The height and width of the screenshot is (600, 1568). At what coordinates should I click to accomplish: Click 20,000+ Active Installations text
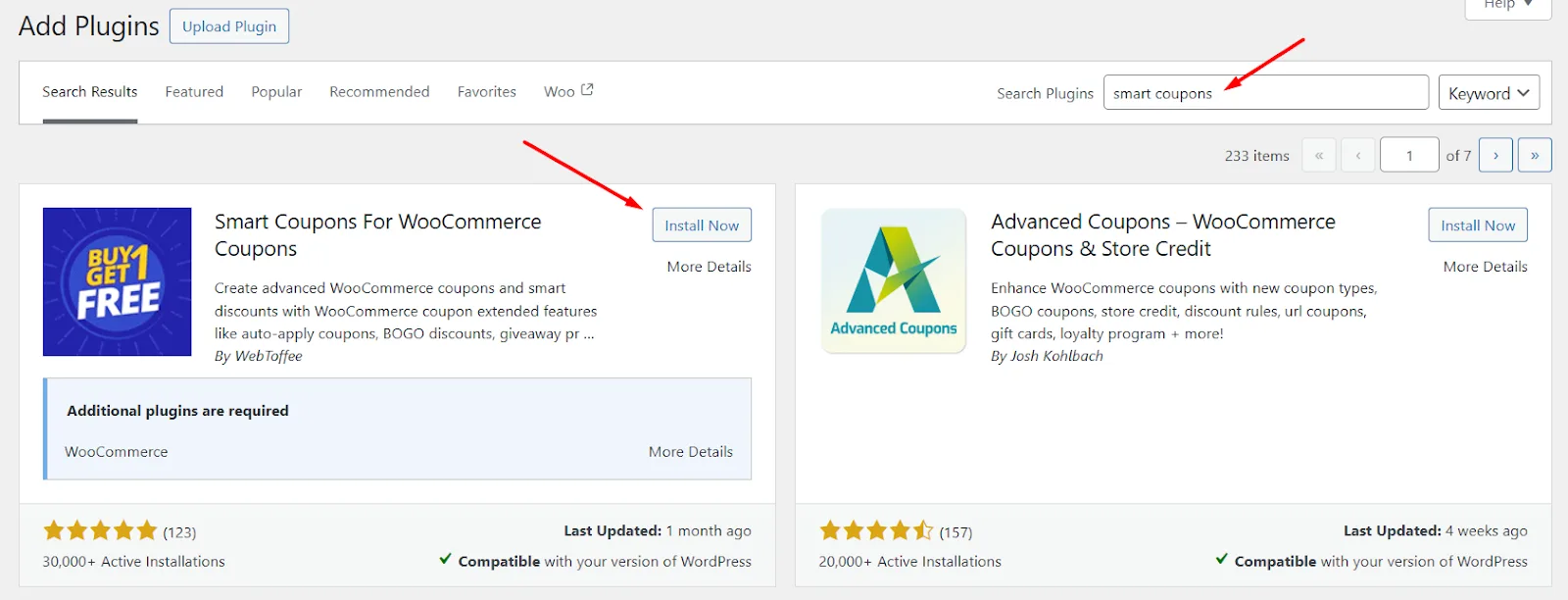(x=910, y=562)
